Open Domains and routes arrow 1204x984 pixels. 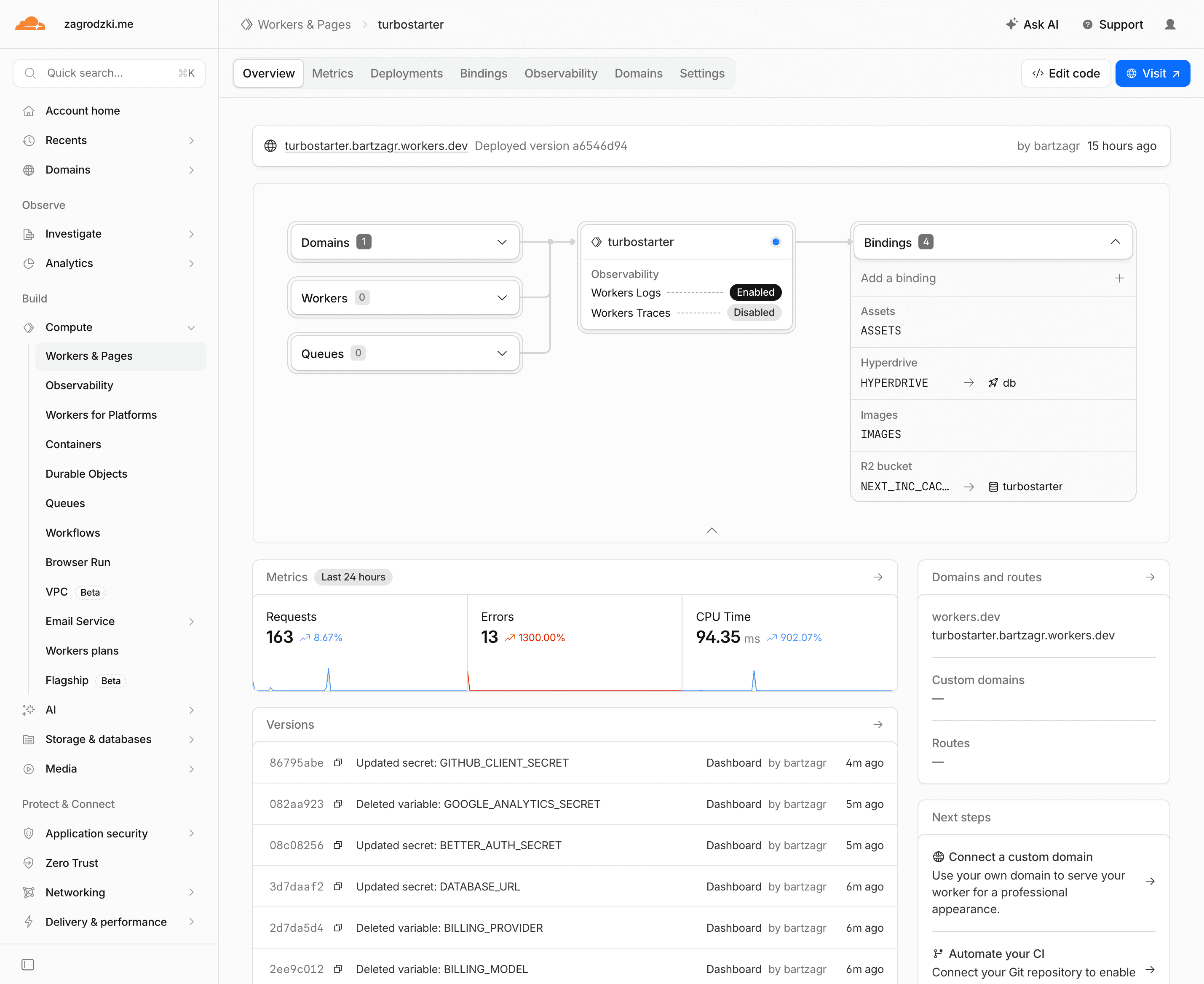point(1150,577)
